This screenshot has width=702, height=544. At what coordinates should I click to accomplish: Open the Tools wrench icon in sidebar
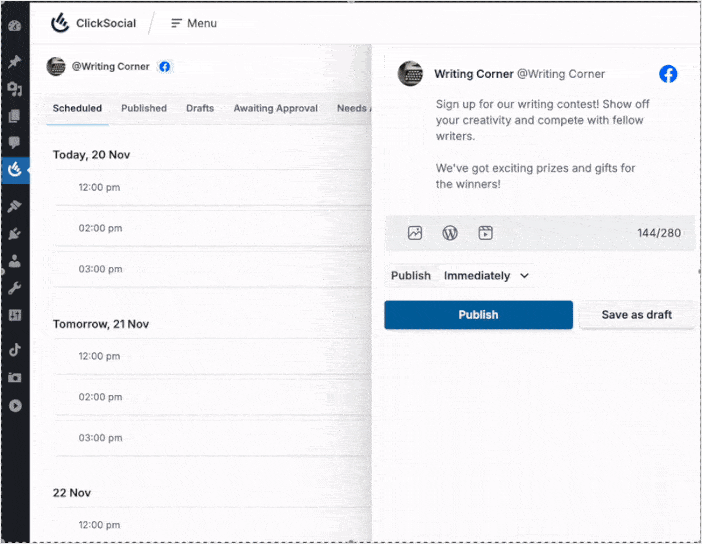15,288
